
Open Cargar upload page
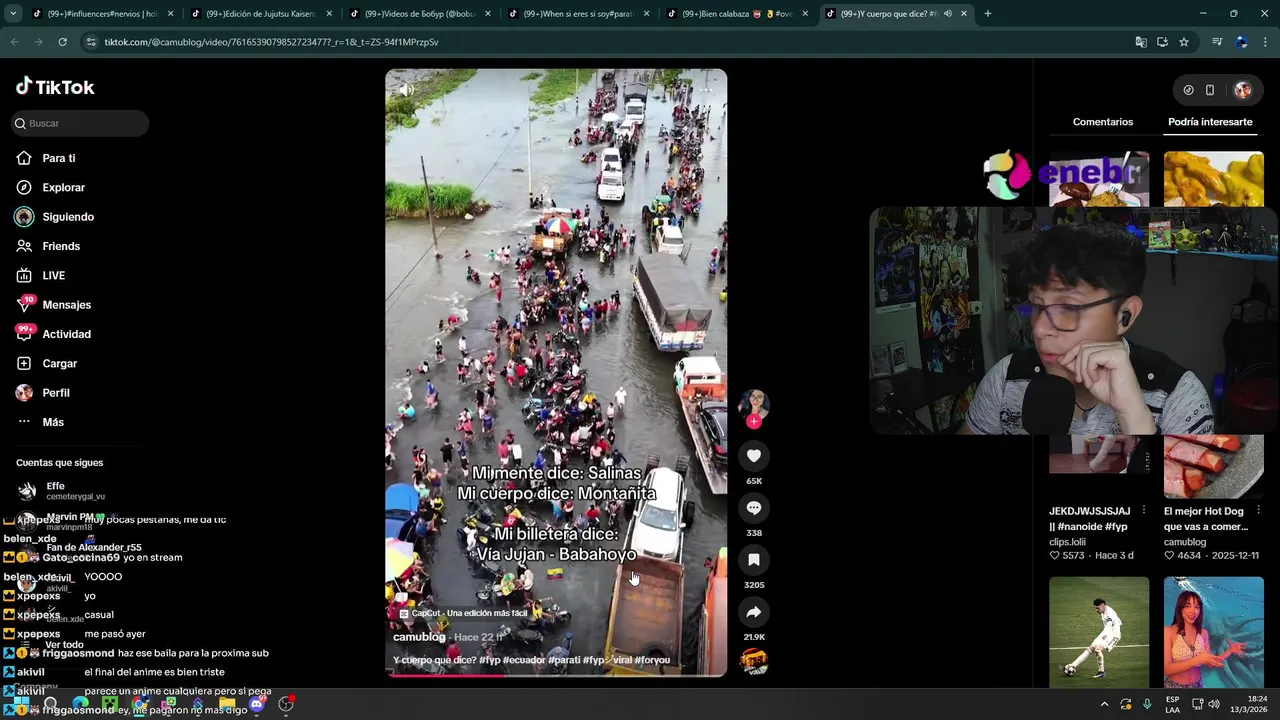pyautogui.click(x=59, y=363)
